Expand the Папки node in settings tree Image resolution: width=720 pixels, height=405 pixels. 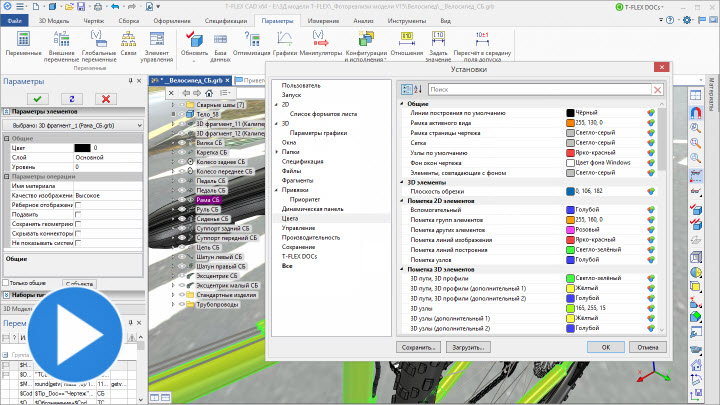[x=276, y=152]
